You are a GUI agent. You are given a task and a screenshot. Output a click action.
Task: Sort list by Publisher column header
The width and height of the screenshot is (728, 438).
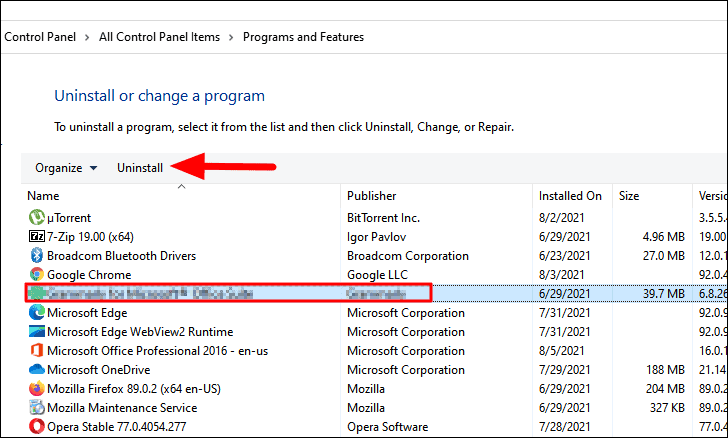click(x=371, y=196)
